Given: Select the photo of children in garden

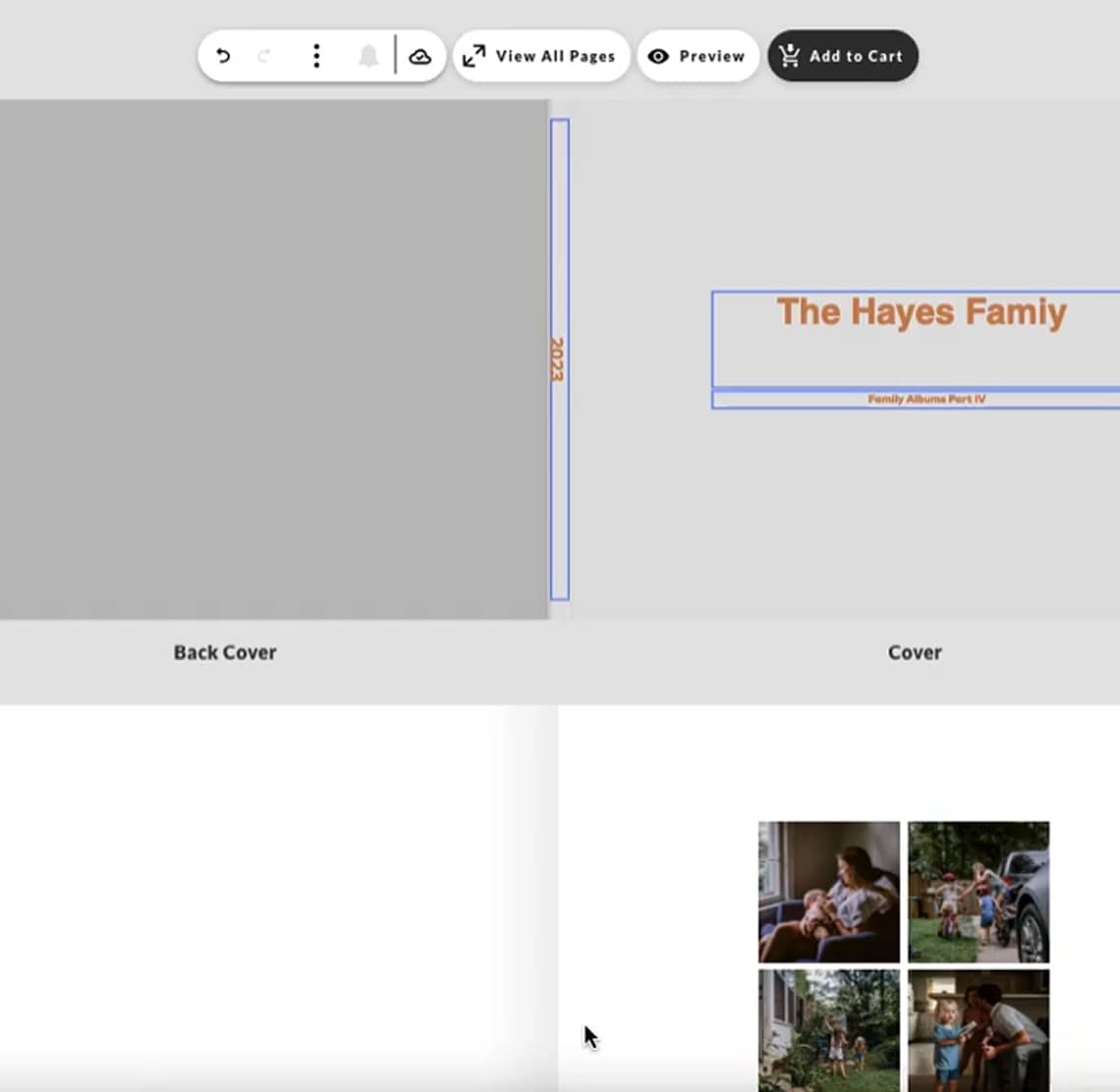Looking at the screenshot, I should 828,1029.
